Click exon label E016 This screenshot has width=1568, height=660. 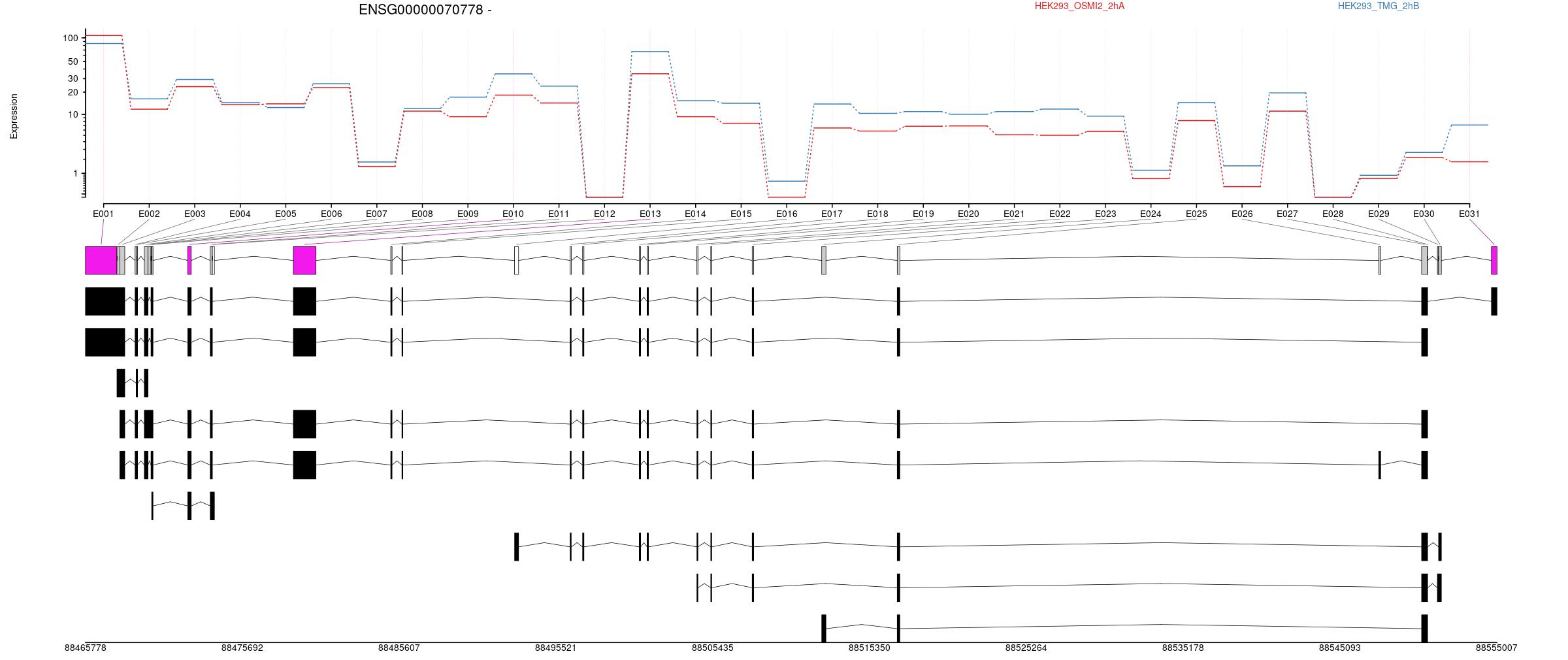pos(787,214)
